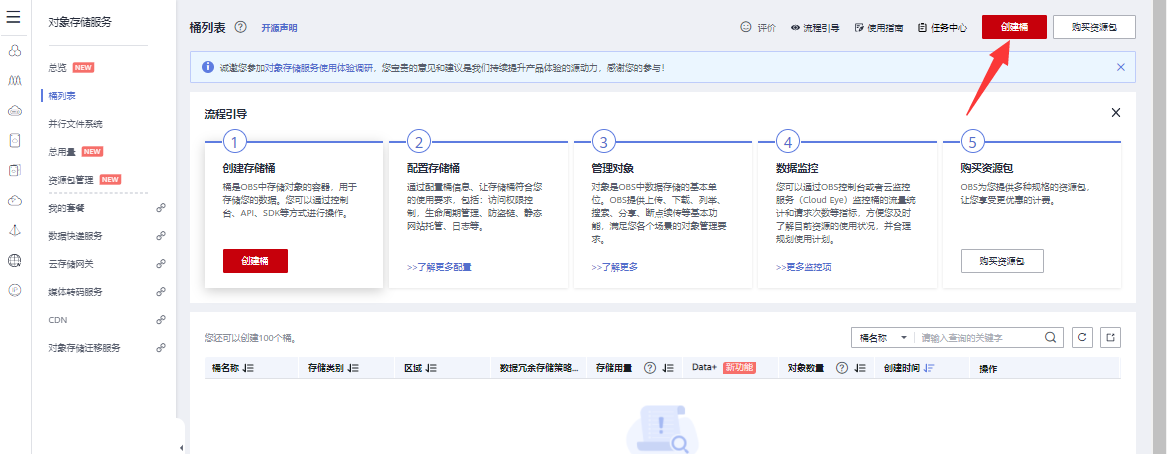Open 总览 in the sidebar
Viewport: 1167px width, 454px height.
tap(58, 68)
